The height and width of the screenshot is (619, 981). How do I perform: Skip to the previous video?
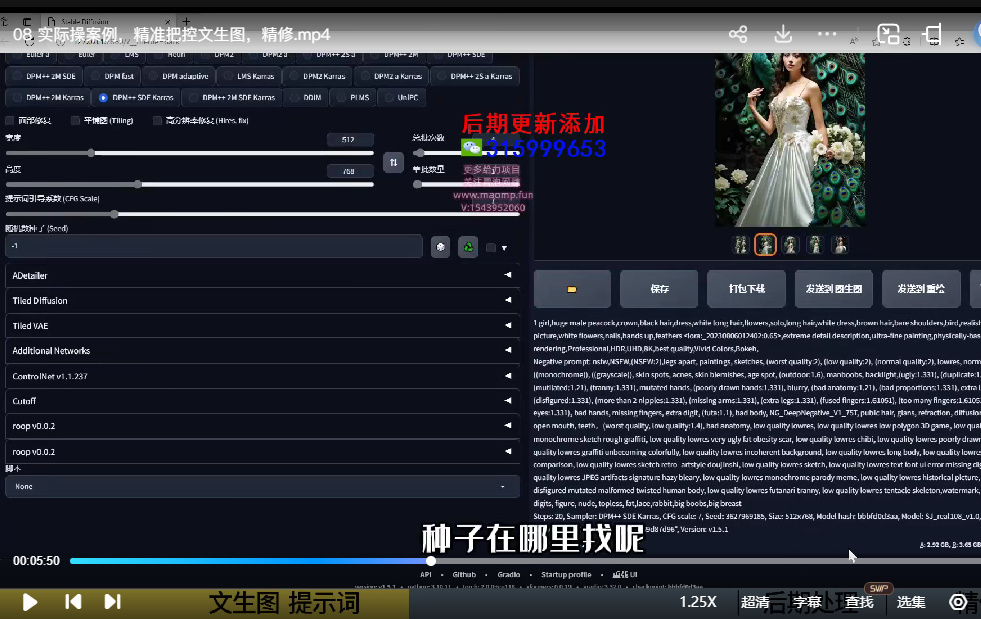tap(73, 602)
